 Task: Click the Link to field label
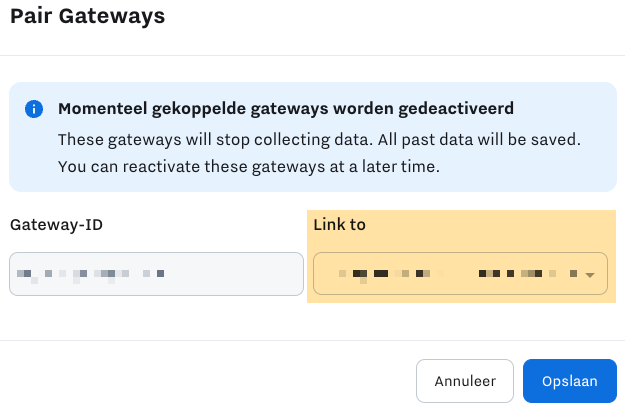coord(339,224)
